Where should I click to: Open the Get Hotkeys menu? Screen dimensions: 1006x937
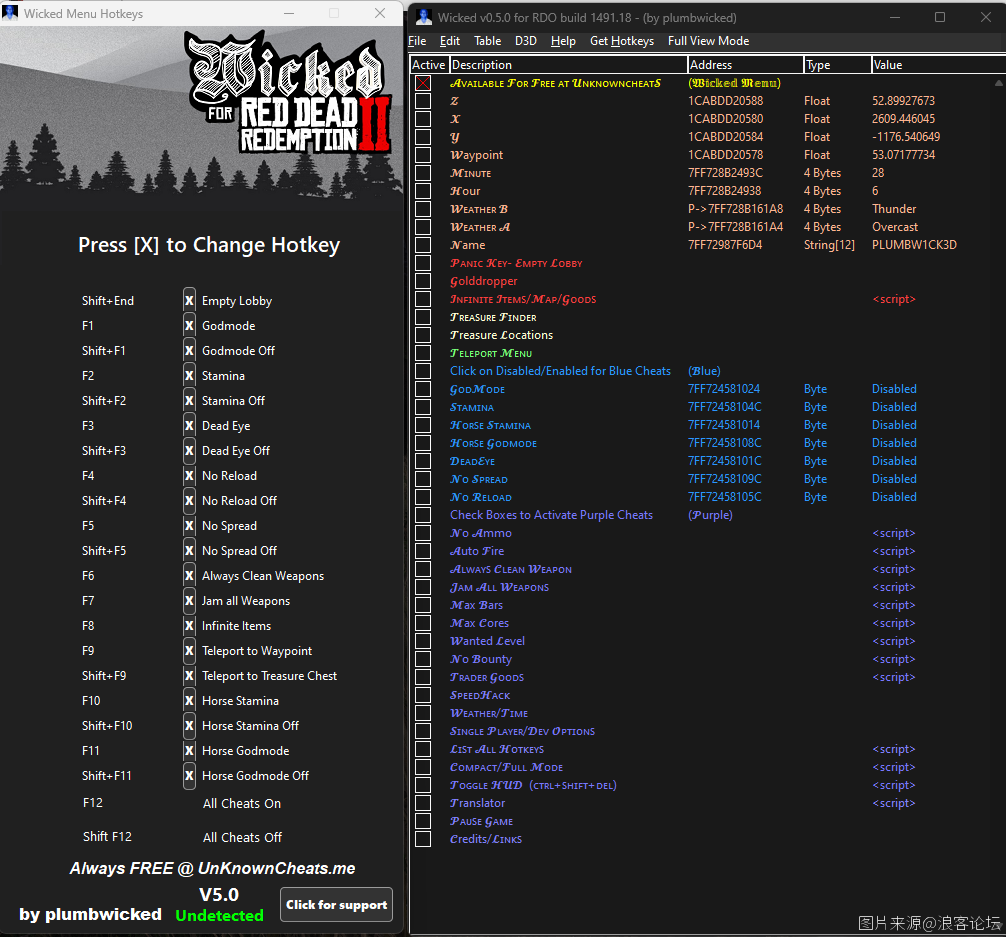pyautogui.click(x=622, y=41)
